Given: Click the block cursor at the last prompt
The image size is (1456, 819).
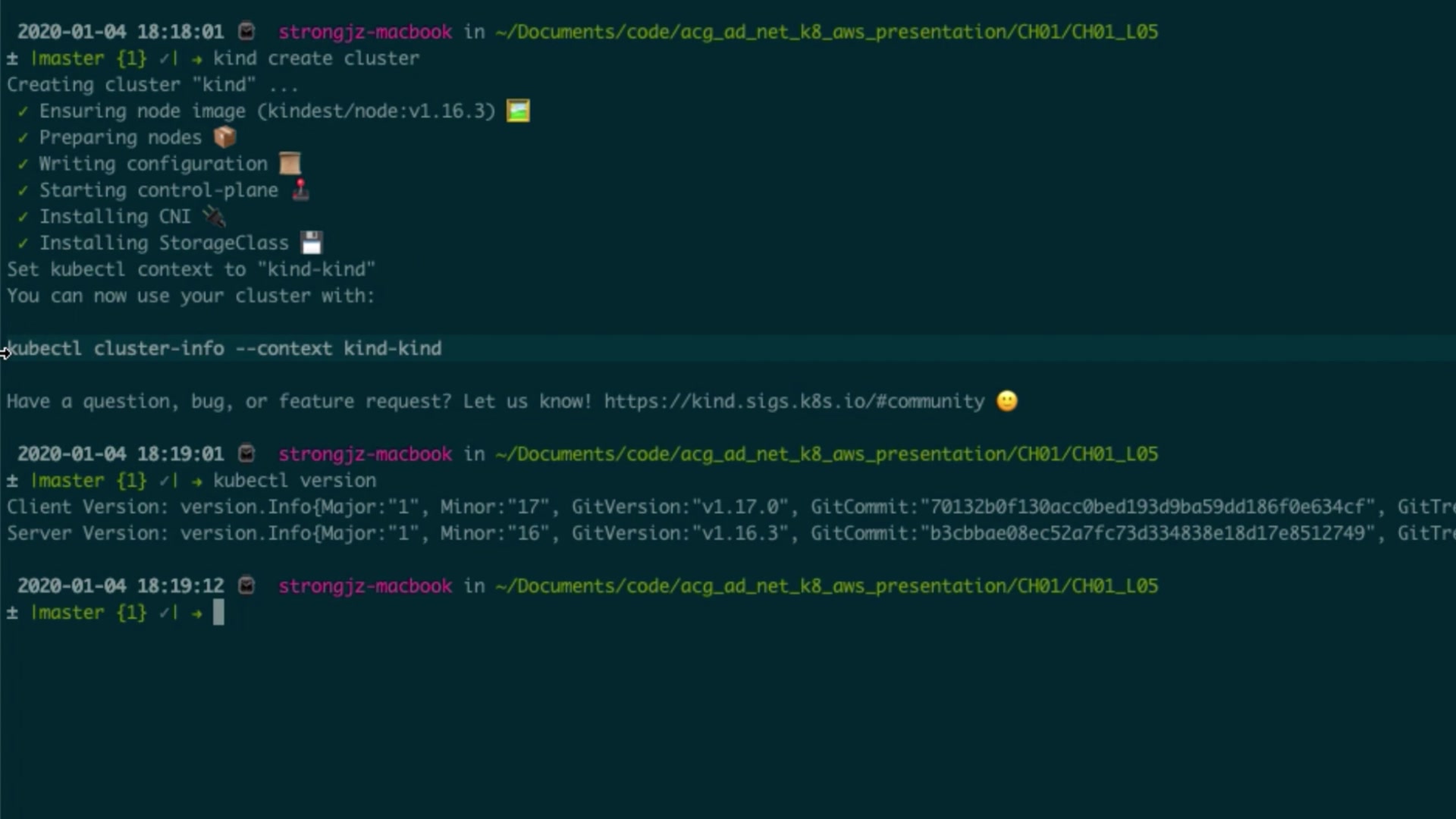Looking at the screenshot, I should (x=218, y=612).
